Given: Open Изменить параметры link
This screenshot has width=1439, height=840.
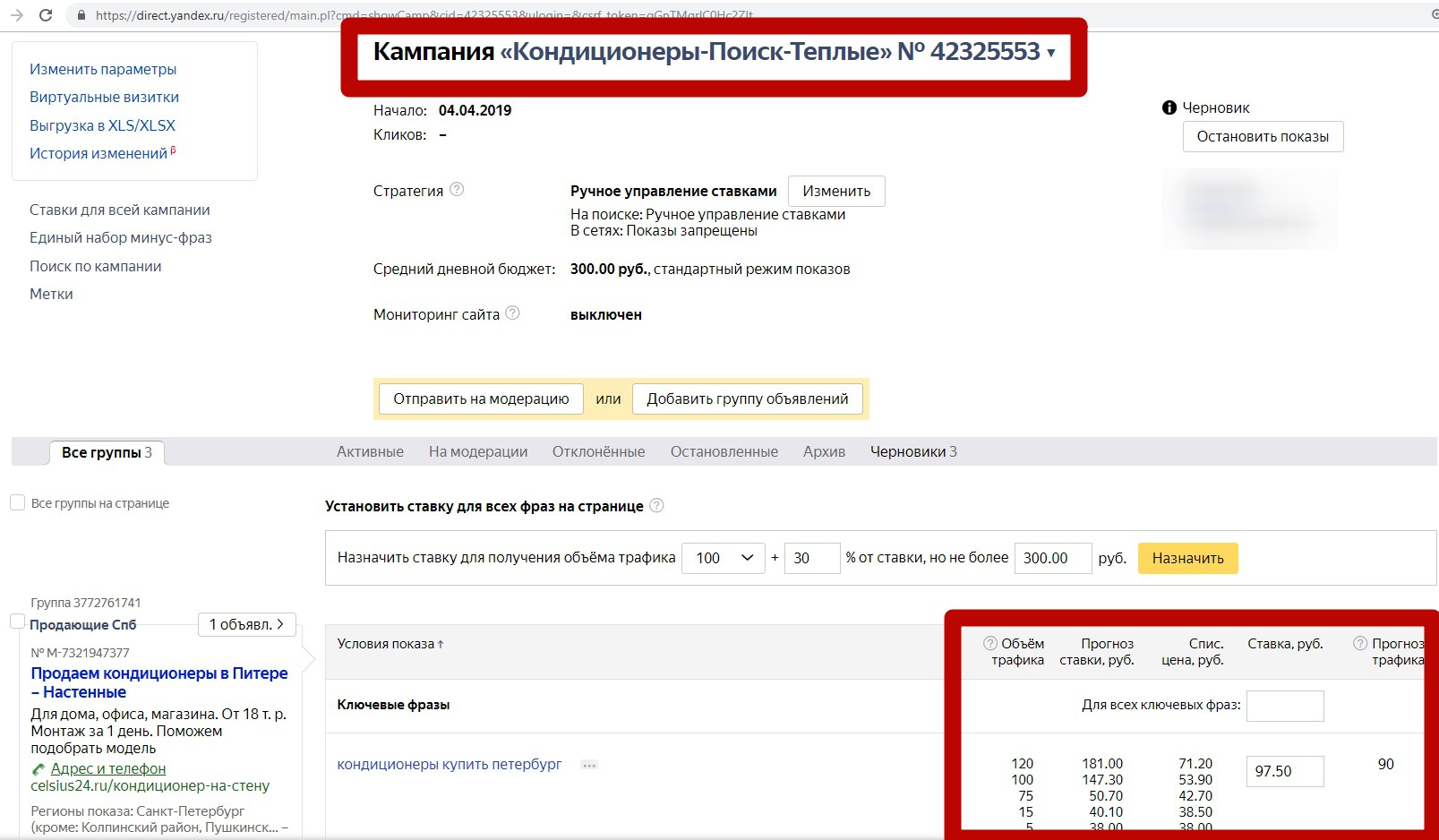Looking at the screenshot, I should click(x=103, y=69).
